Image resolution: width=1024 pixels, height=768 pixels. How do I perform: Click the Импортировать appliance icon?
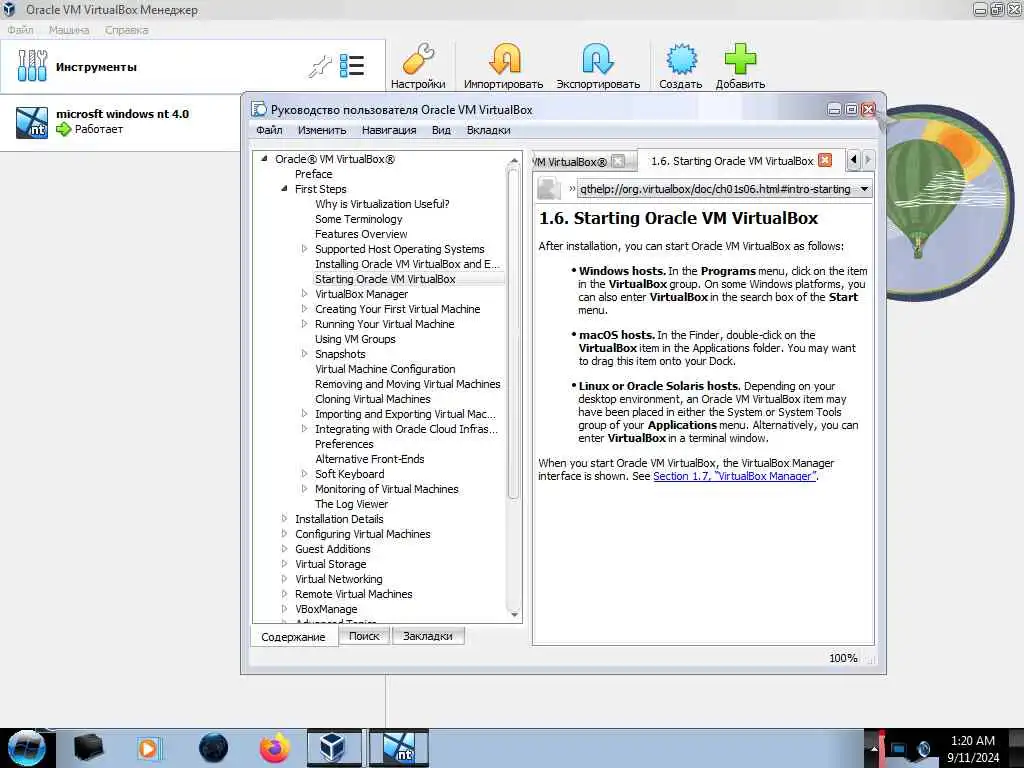pyautogui.click(x=504, y=59)
